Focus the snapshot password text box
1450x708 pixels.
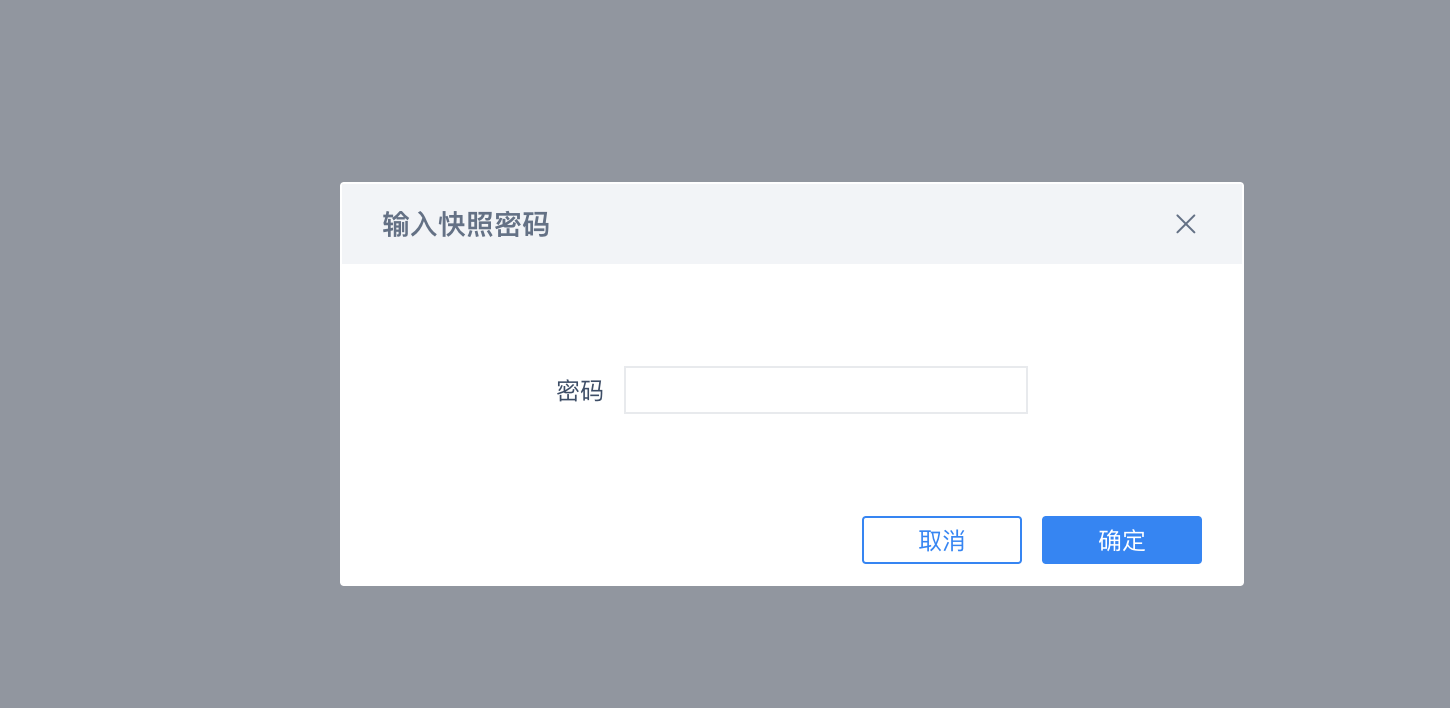(825, 390)
